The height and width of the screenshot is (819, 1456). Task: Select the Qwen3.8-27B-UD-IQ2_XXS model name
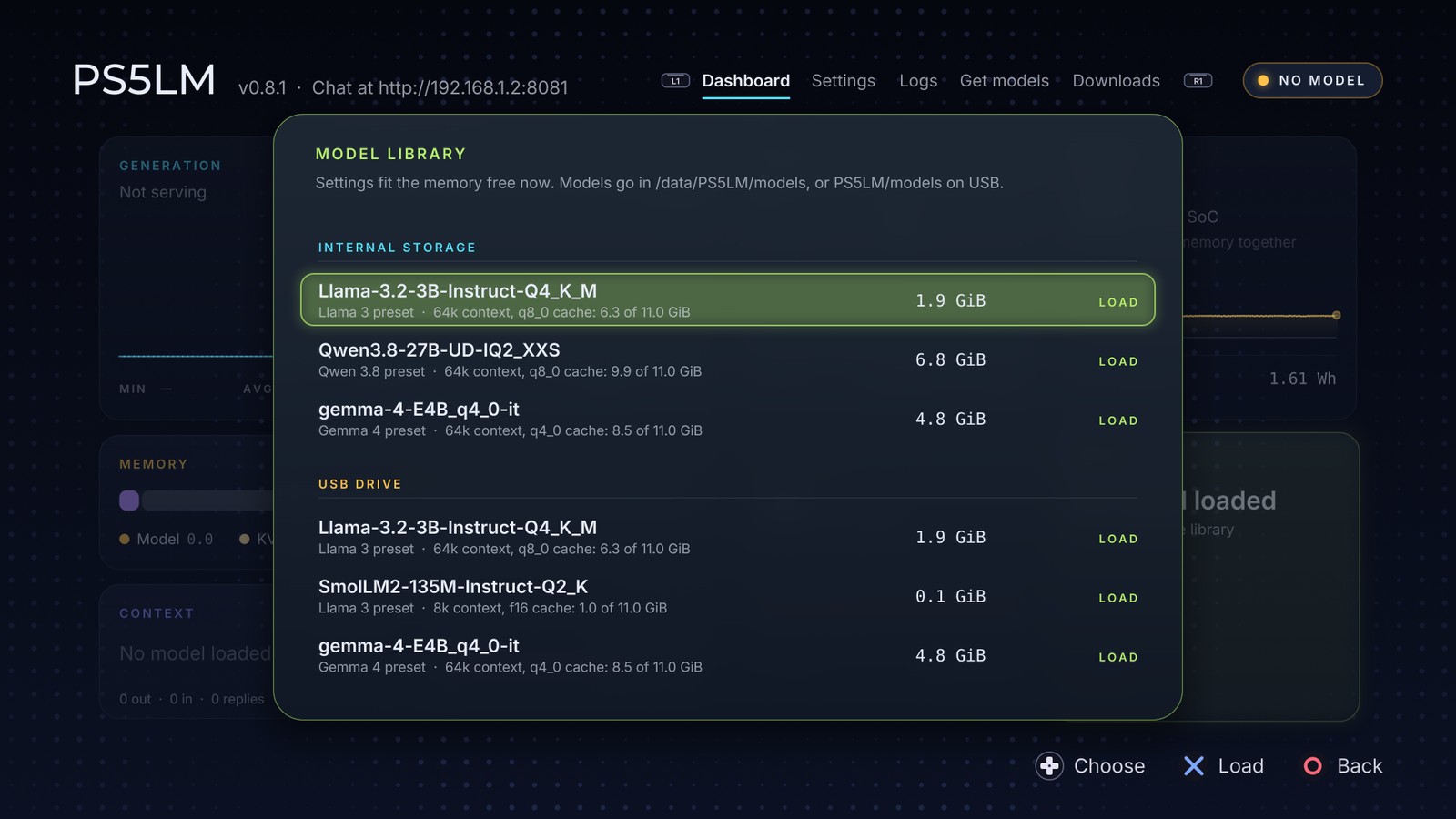pyautogui.click(x=440, y=350)
